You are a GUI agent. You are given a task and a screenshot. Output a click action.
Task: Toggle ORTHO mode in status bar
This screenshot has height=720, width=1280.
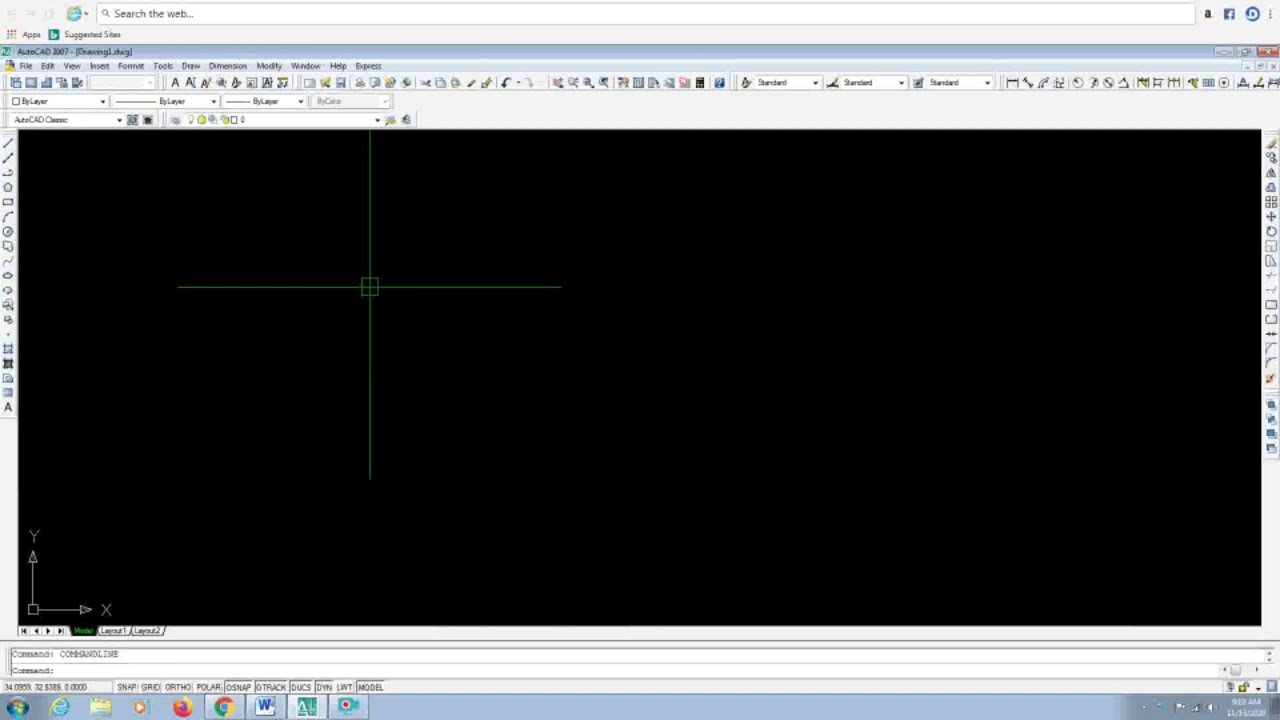click(x=178, y=687)
